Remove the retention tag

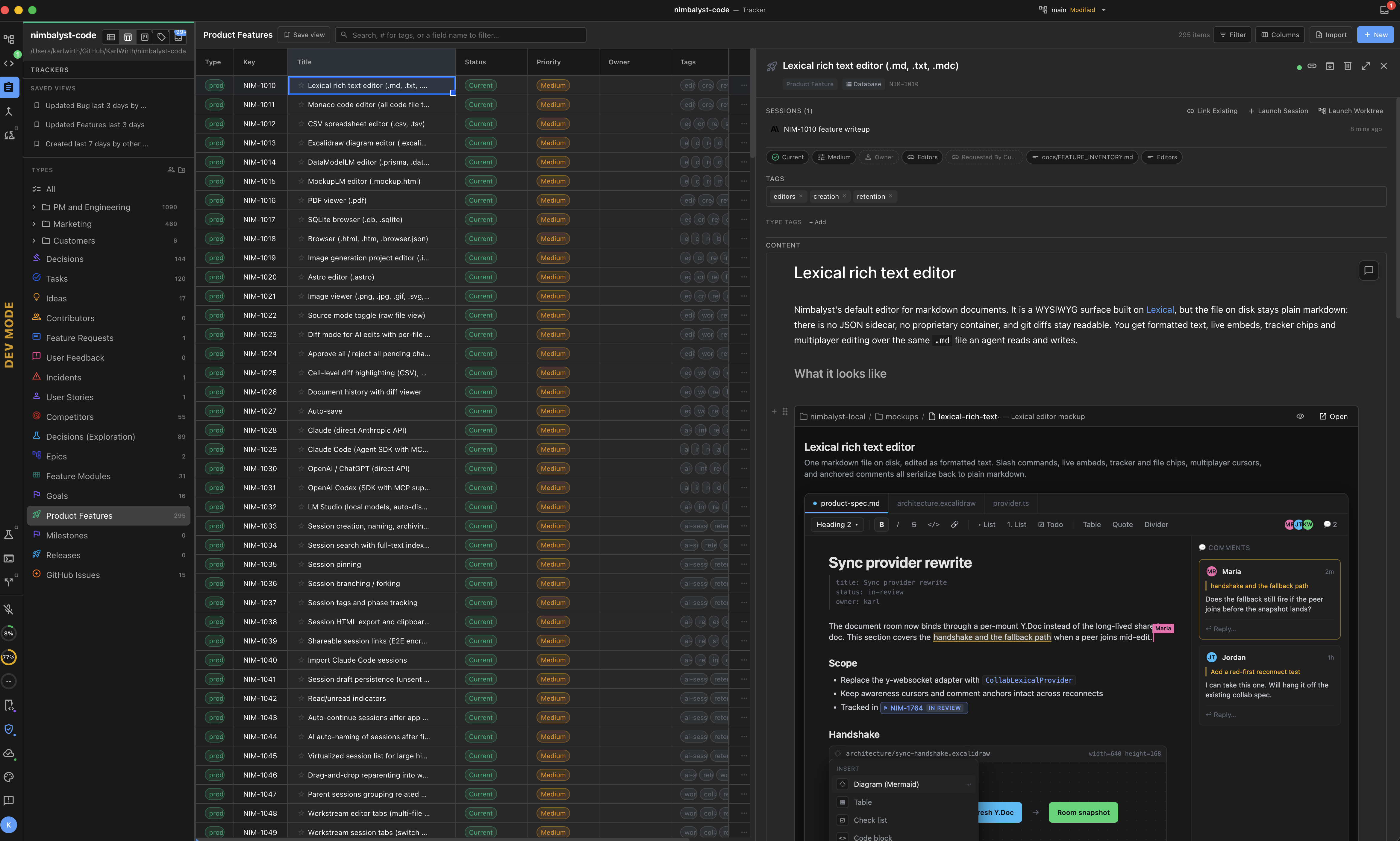tap(890, 196)
